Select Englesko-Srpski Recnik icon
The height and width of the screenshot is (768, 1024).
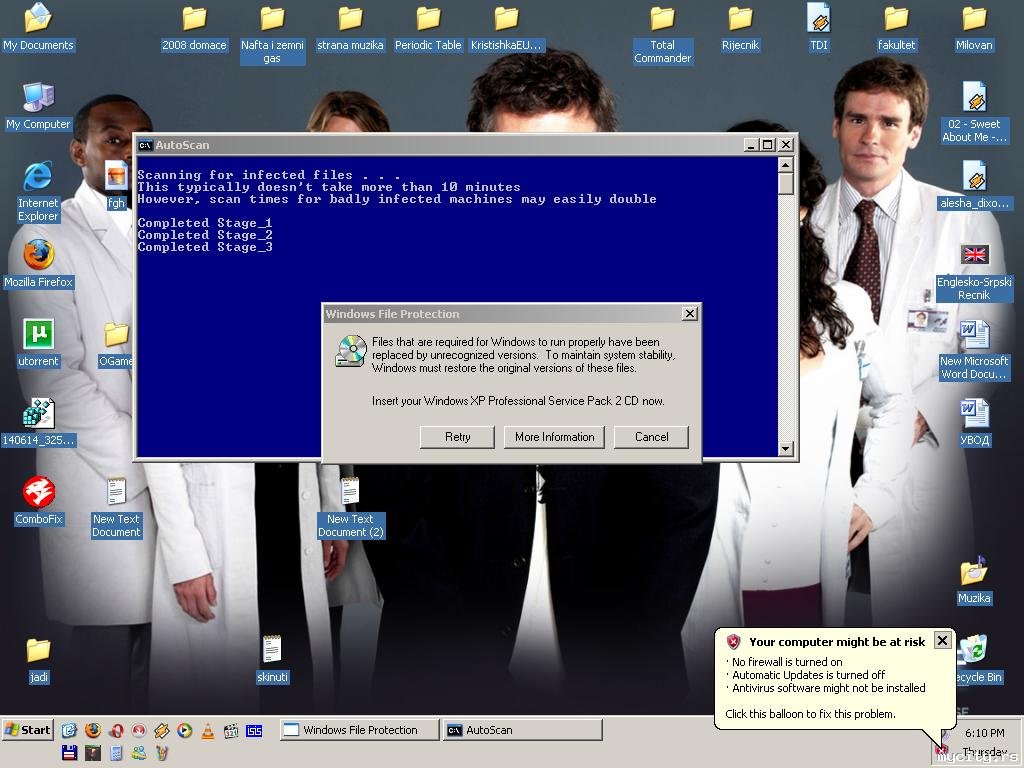(x=974, y=271)
